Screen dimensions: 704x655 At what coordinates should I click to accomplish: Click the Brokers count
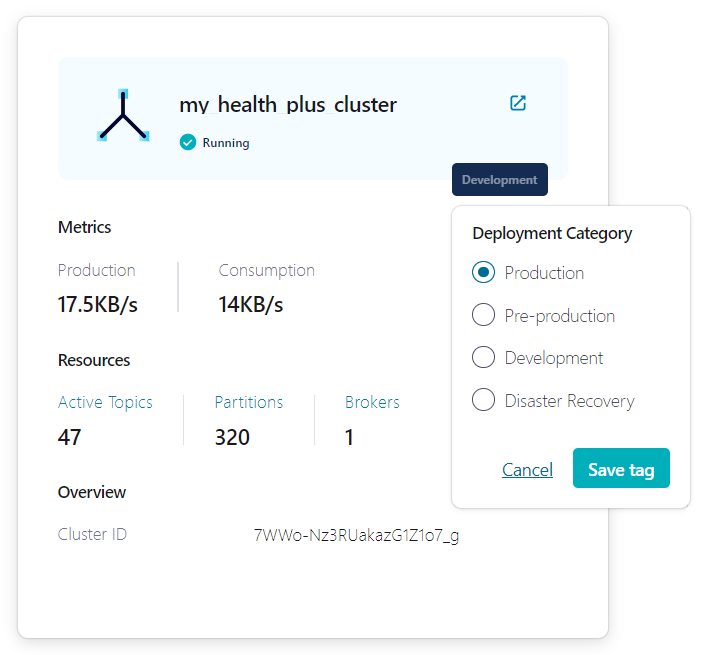click(349, 437)
